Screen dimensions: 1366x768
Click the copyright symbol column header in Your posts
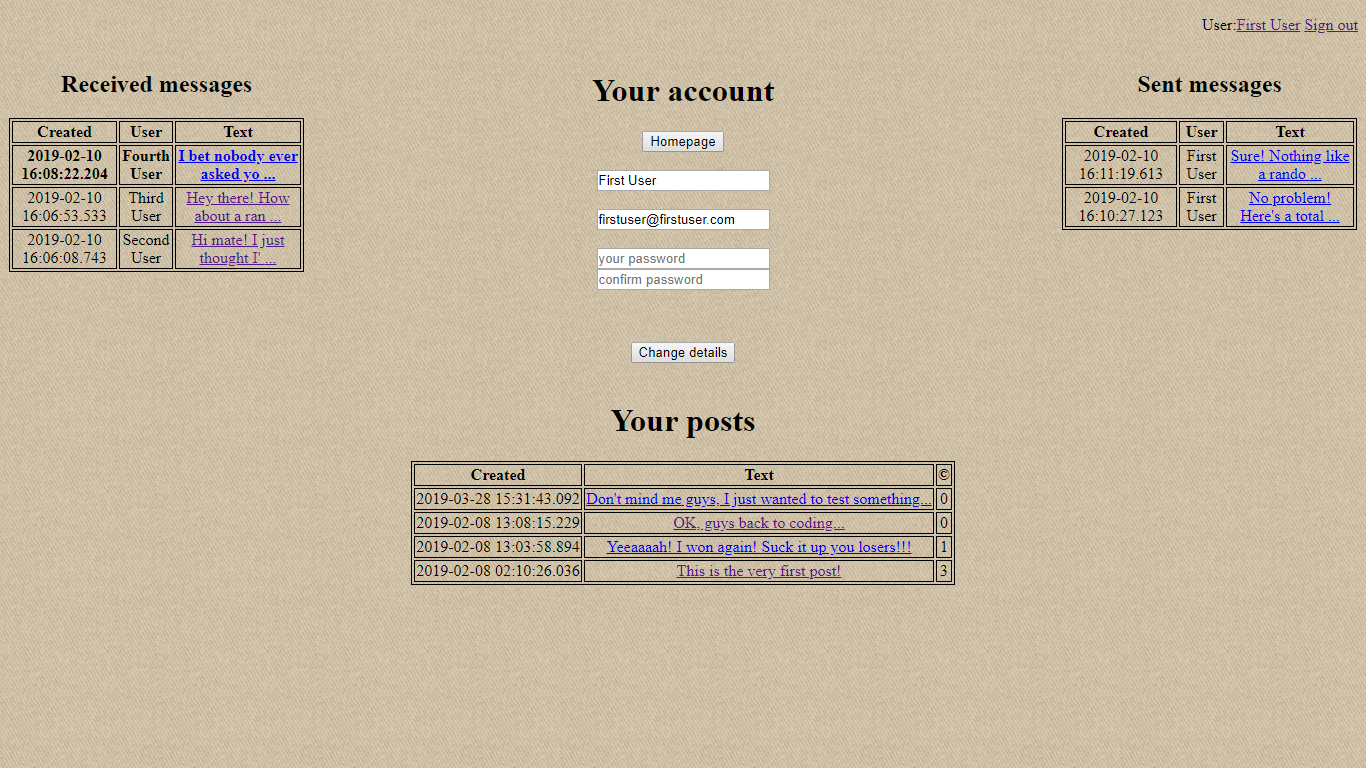[944, 475]
